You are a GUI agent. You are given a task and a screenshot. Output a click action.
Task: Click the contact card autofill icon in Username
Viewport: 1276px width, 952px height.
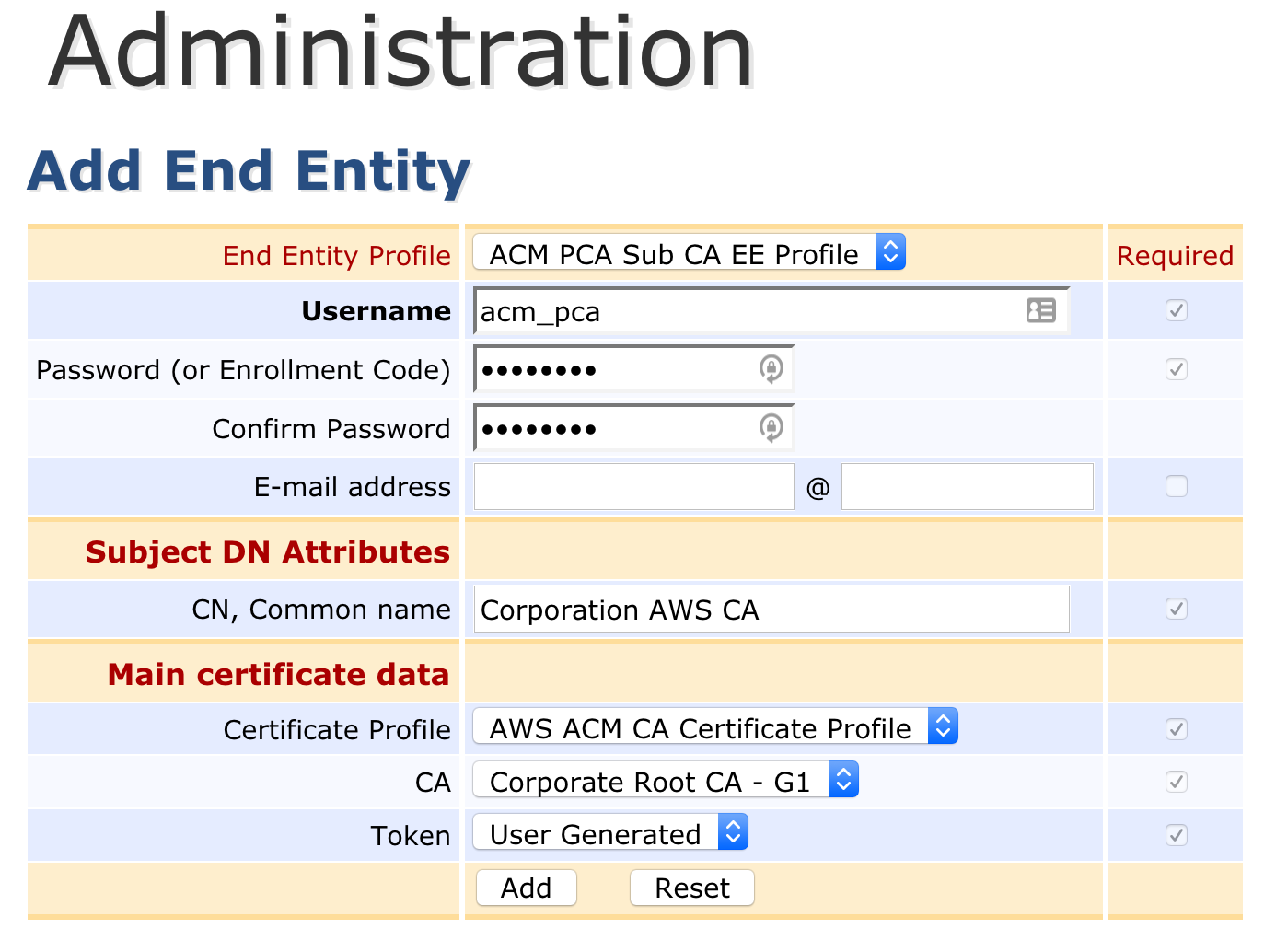1040,311
